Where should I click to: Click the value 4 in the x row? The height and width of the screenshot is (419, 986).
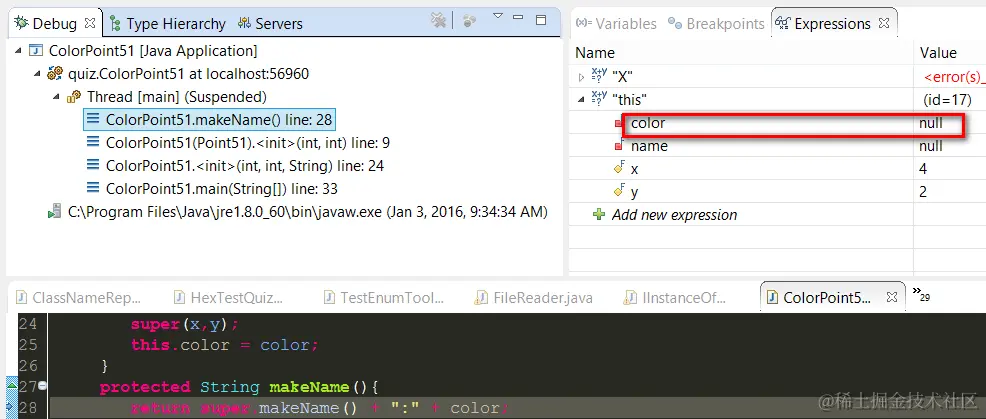coord(923,169)
